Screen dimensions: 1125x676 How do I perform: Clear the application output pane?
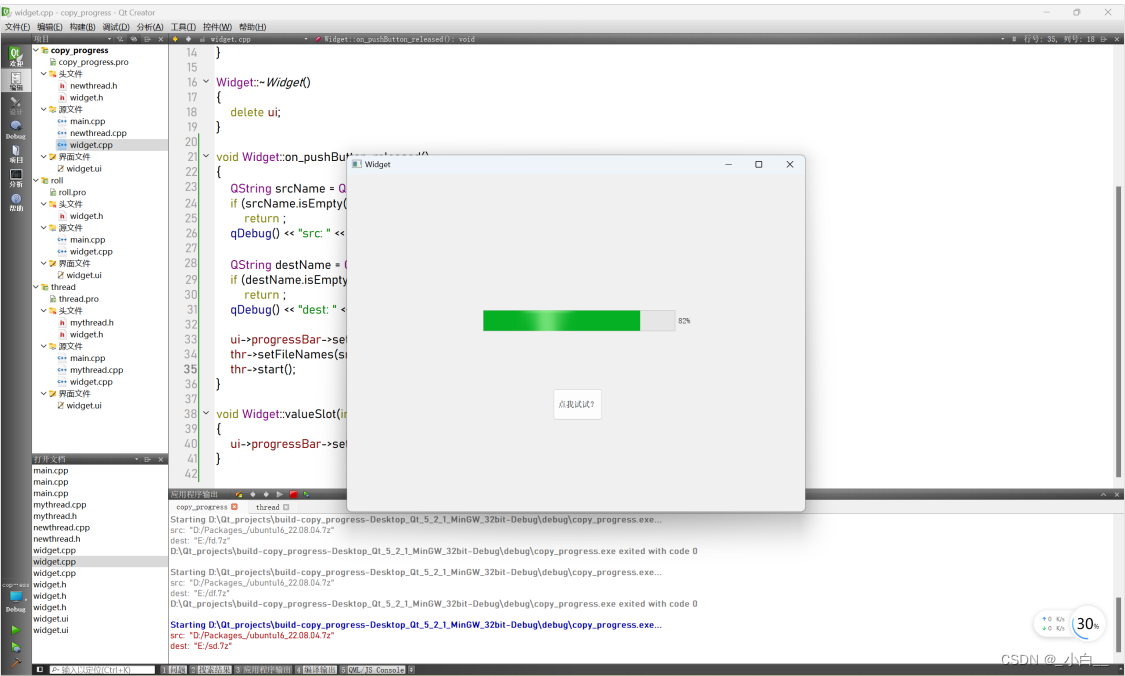coord(238,494)
